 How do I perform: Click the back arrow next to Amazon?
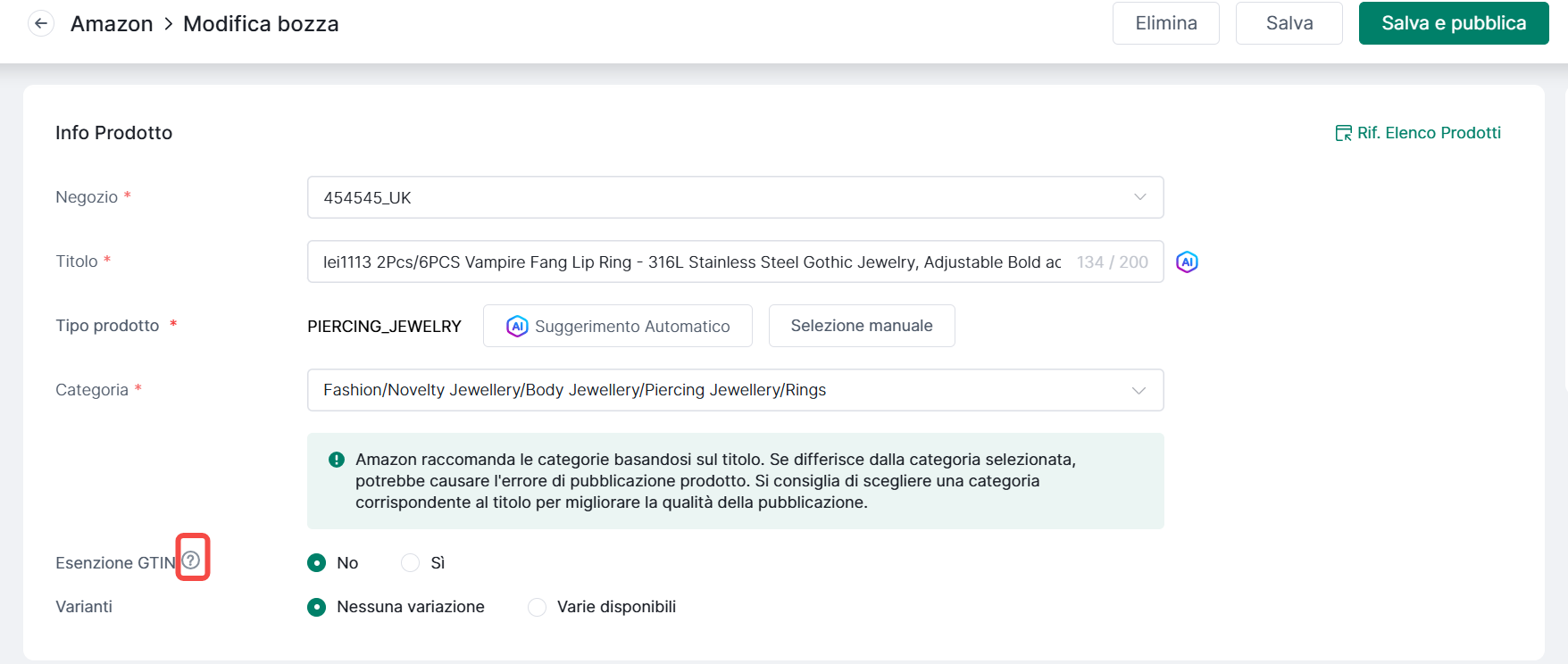(x=41, y=24)
